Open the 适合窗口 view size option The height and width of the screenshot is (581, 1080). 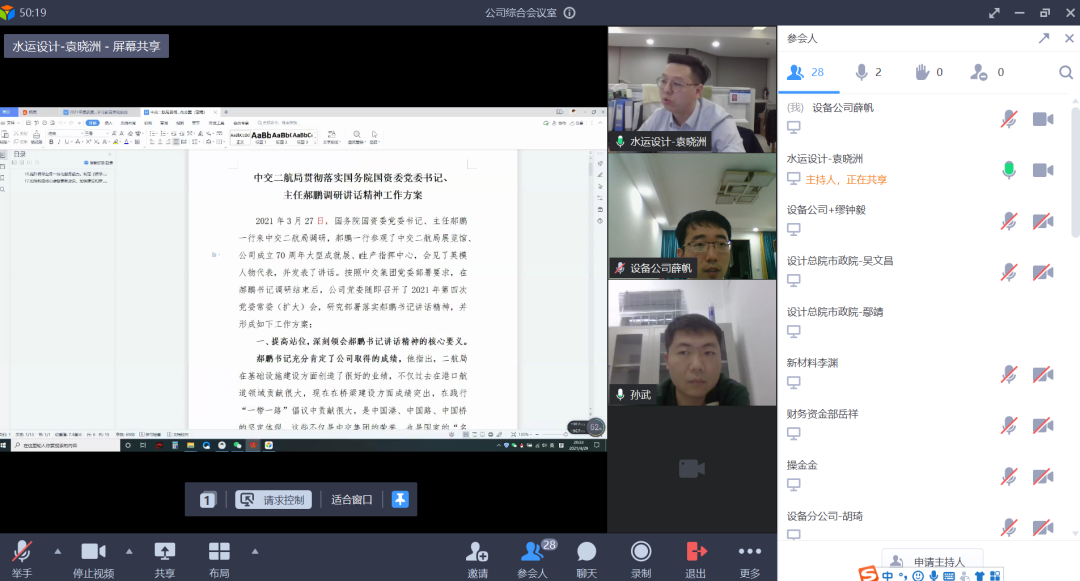click(x=352, y=500)
